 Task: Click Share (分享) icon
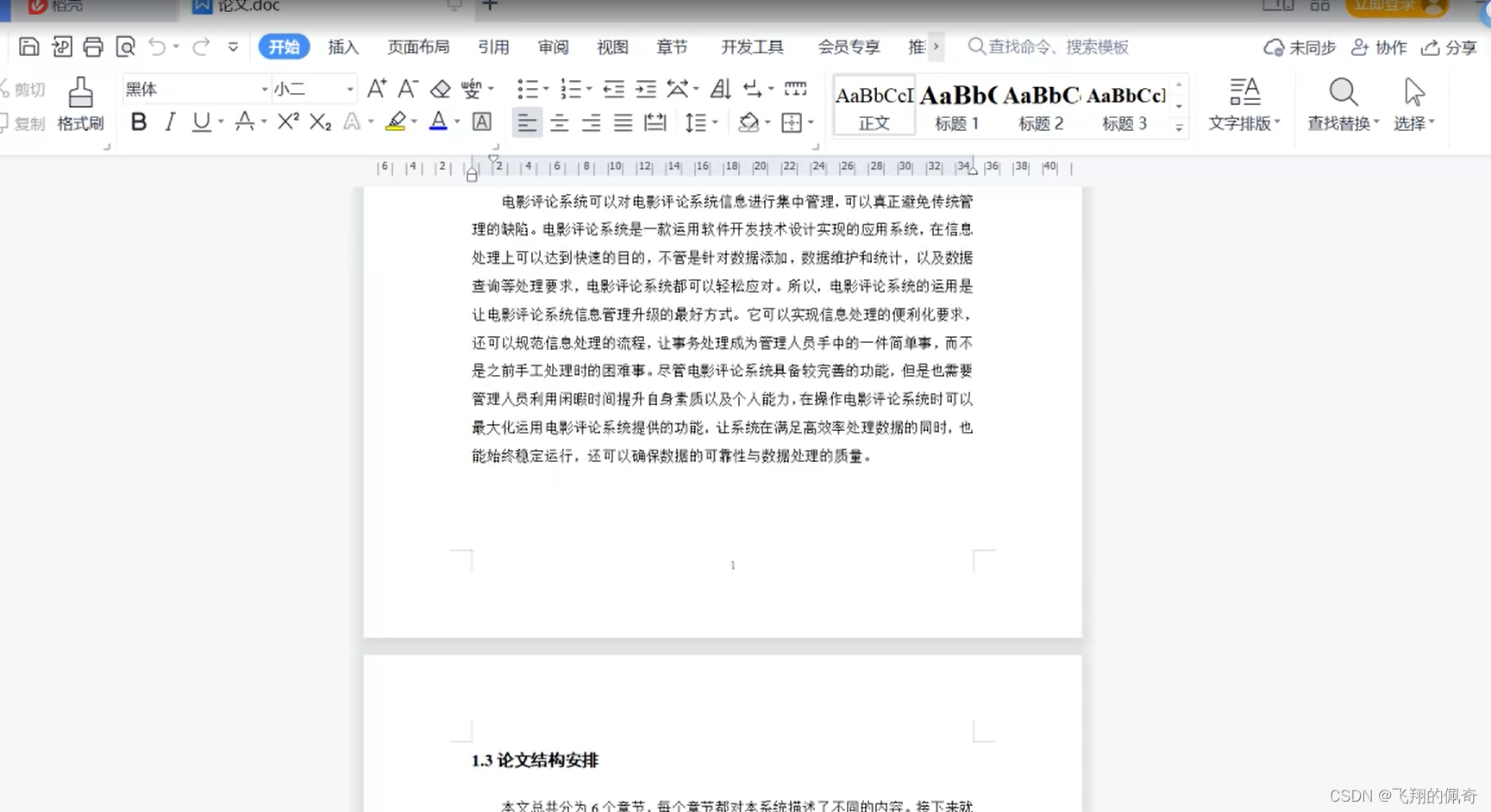(x=1449, y=47)
